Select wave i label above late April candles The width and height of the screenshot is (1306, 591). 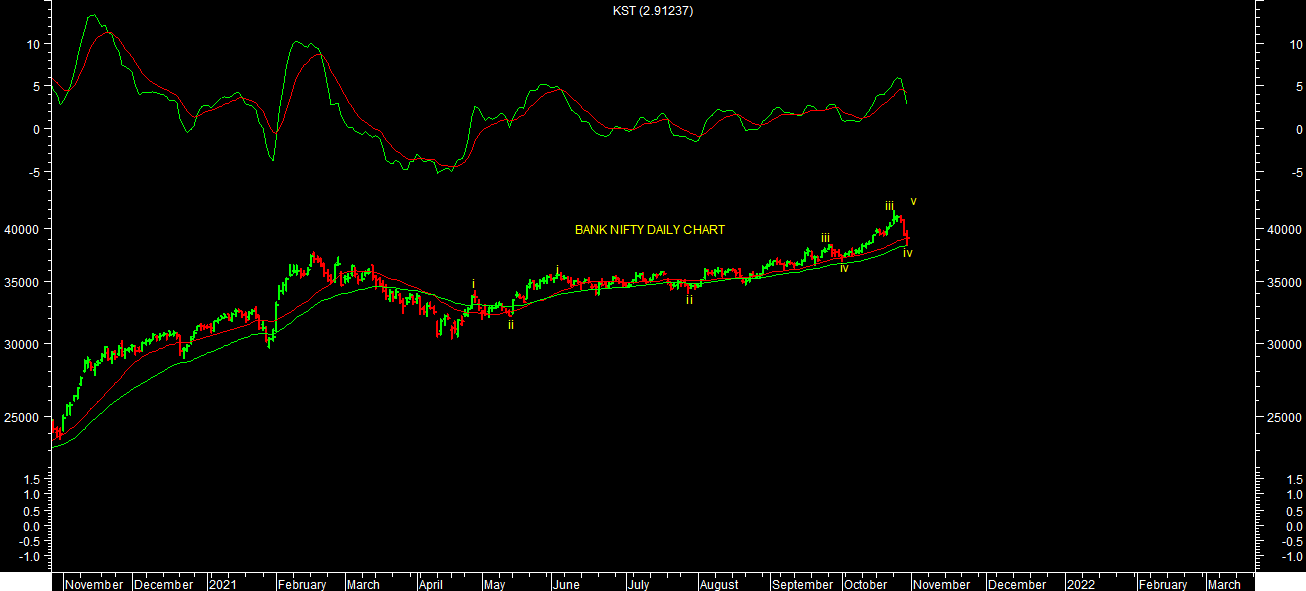tap(474, 284)
